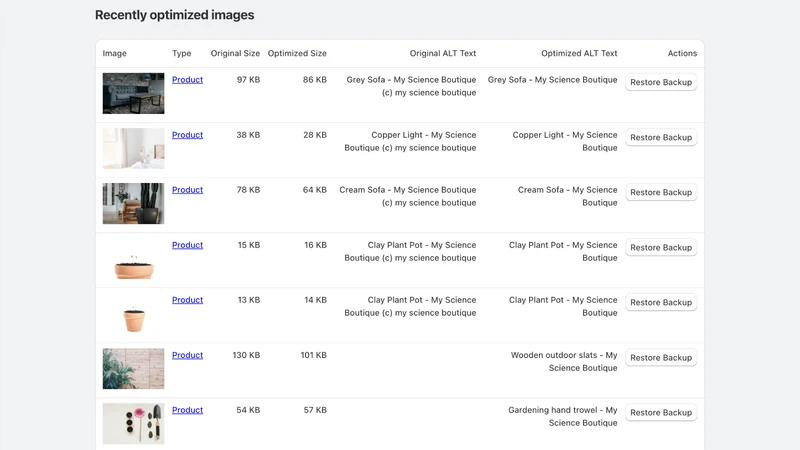Select the 16 KB optimized size cell
Image resolution: width=800 pixels, height=450 pixels.
315,245
